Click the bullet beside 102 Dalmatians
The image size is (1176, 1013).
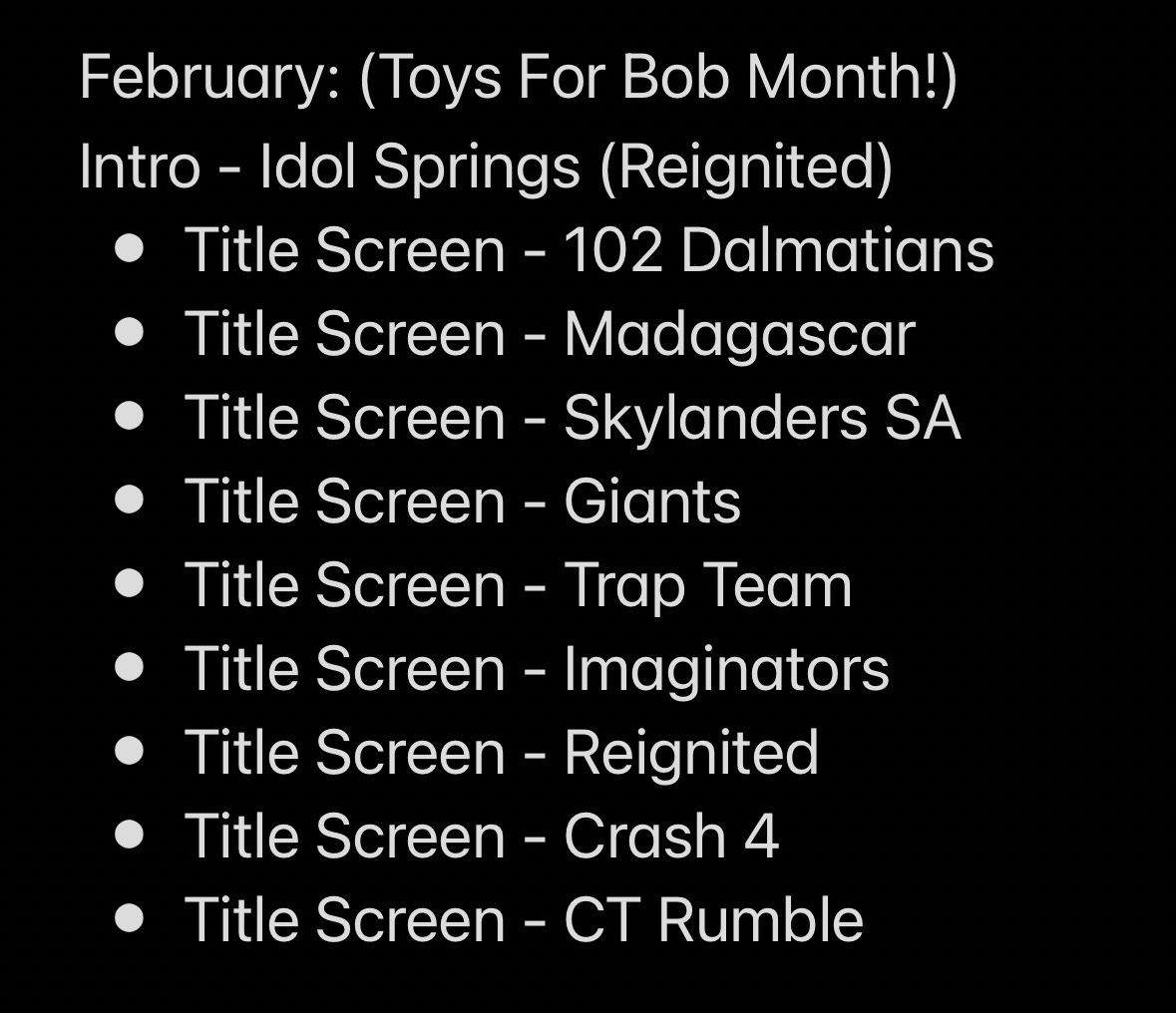130,248
